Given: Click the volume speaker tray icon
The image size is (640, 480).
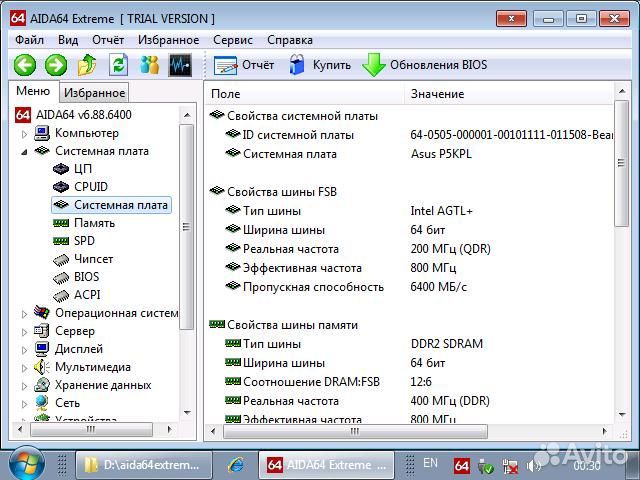Looking at the screenshot, I should pyautogui.click(x=533, y=466).
